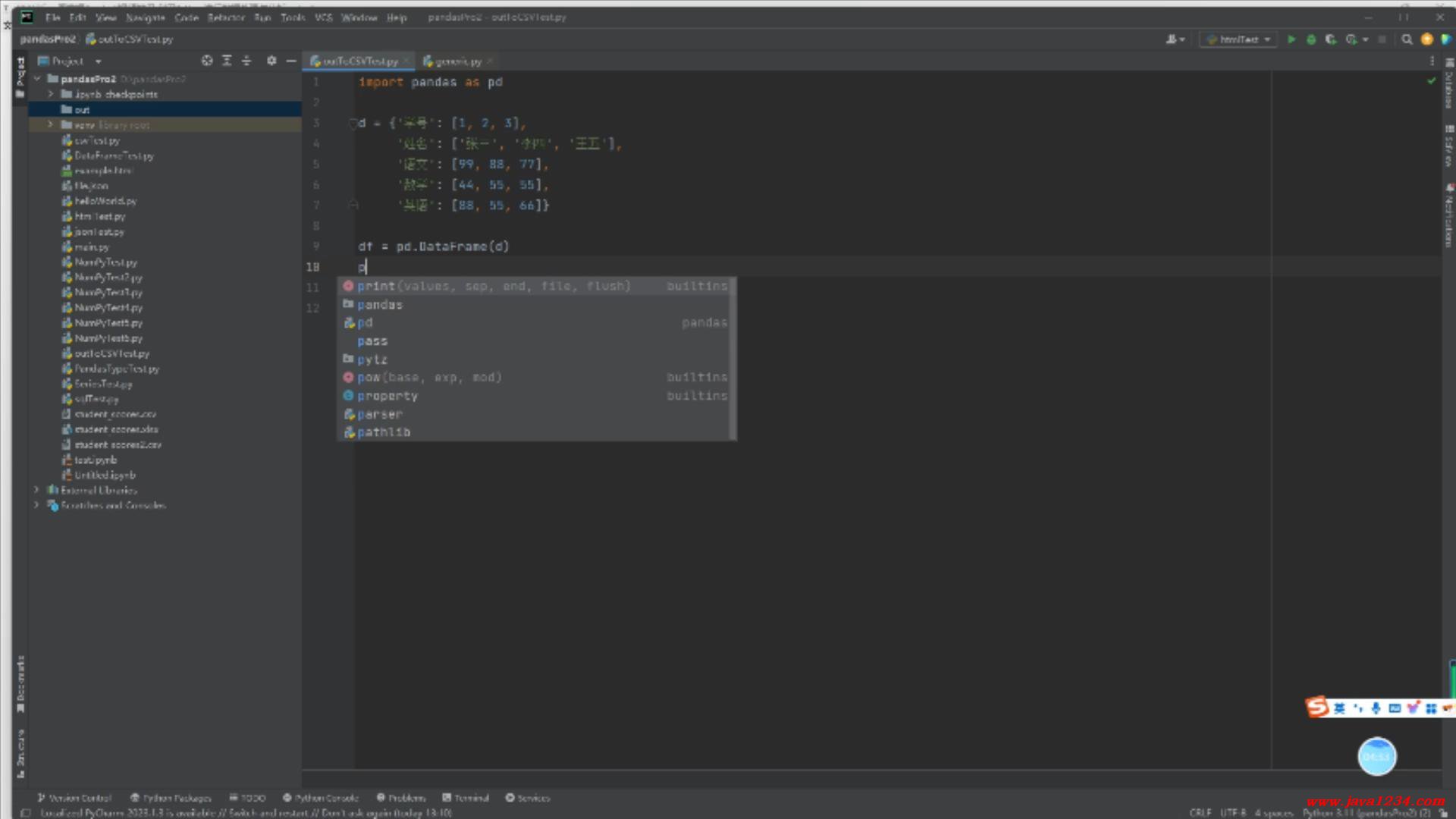The width and height of the screenshot is (1456, 819).
Task: Select the print completion suggestion
Action: pos(376,286)
